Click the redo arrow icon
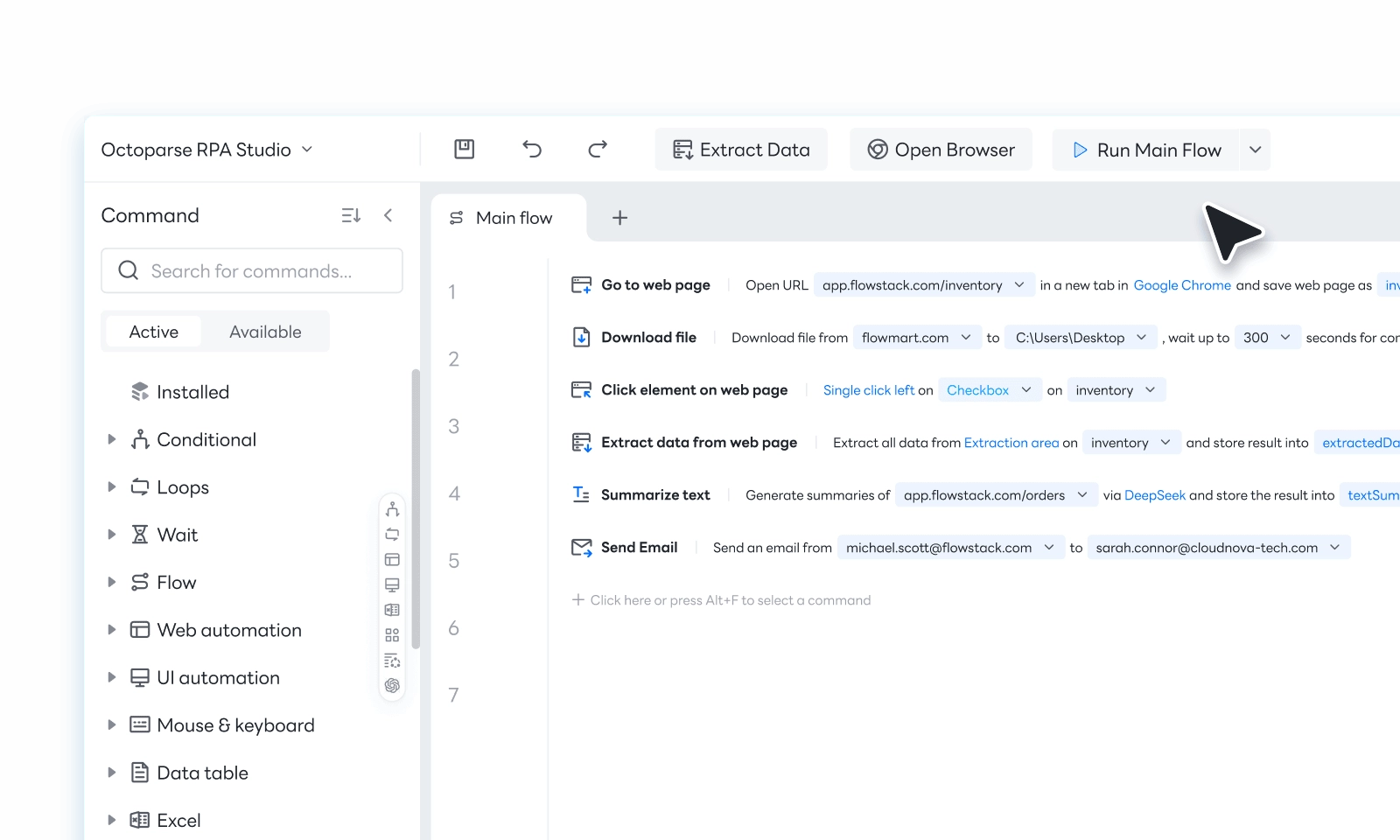 pos(598,150)
